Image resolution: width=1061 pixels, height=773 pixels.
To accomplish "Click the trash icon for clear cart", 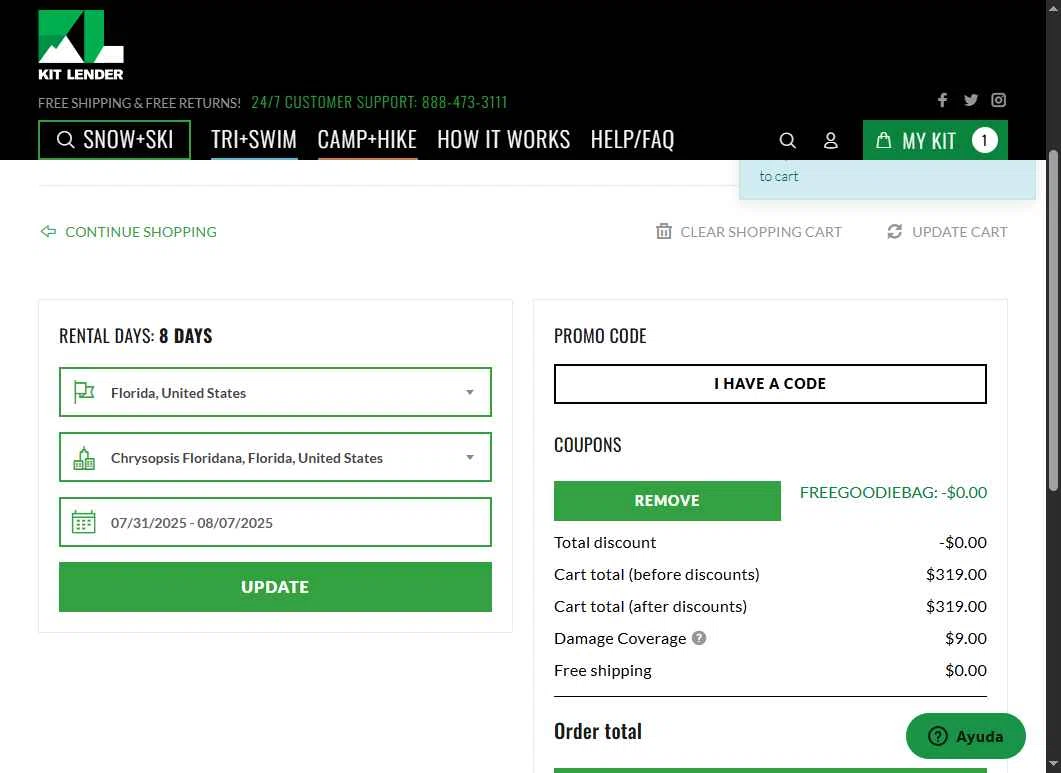I will click(x=664, y=231).
